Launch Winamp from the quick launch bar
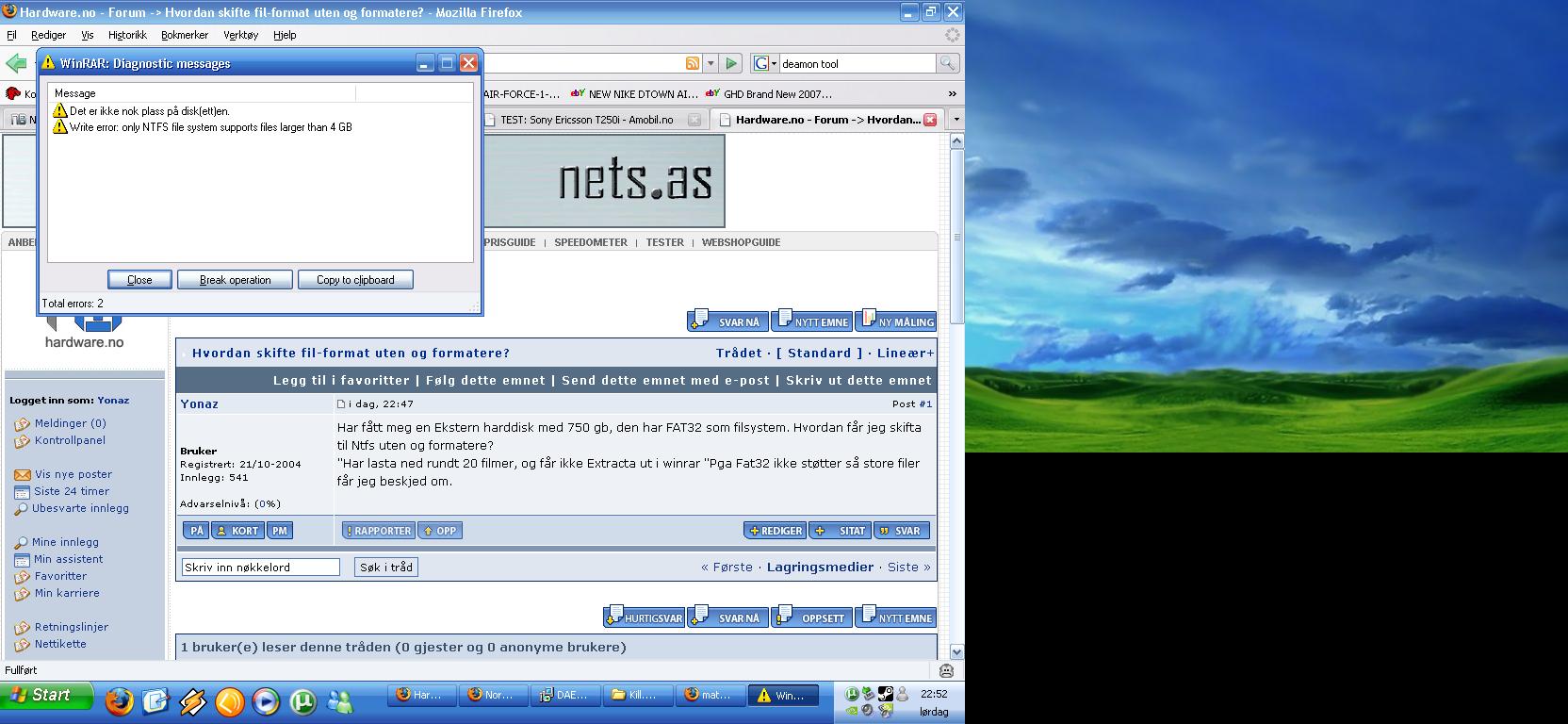Screen dimensions: 1568x724 click(x=192, y=701)
